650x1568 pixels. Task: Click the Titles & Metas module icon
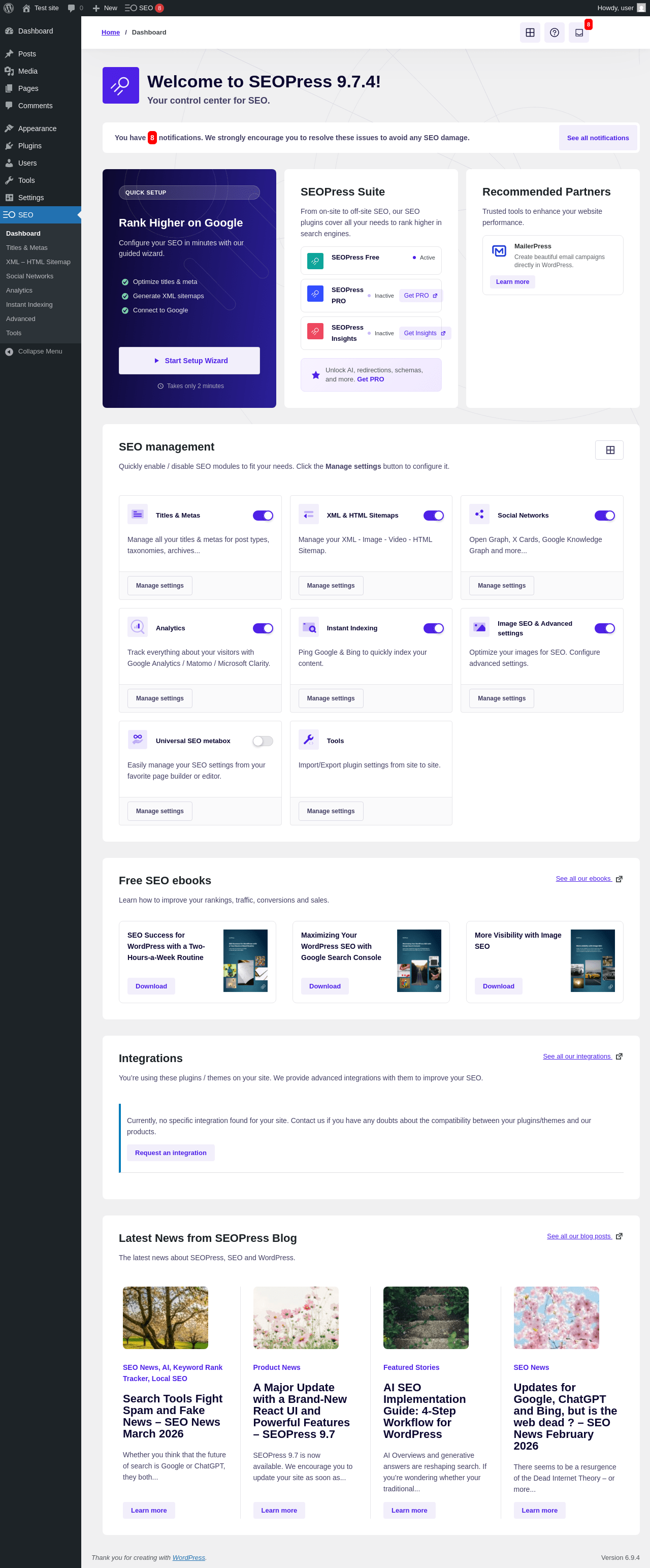[138, 515]
